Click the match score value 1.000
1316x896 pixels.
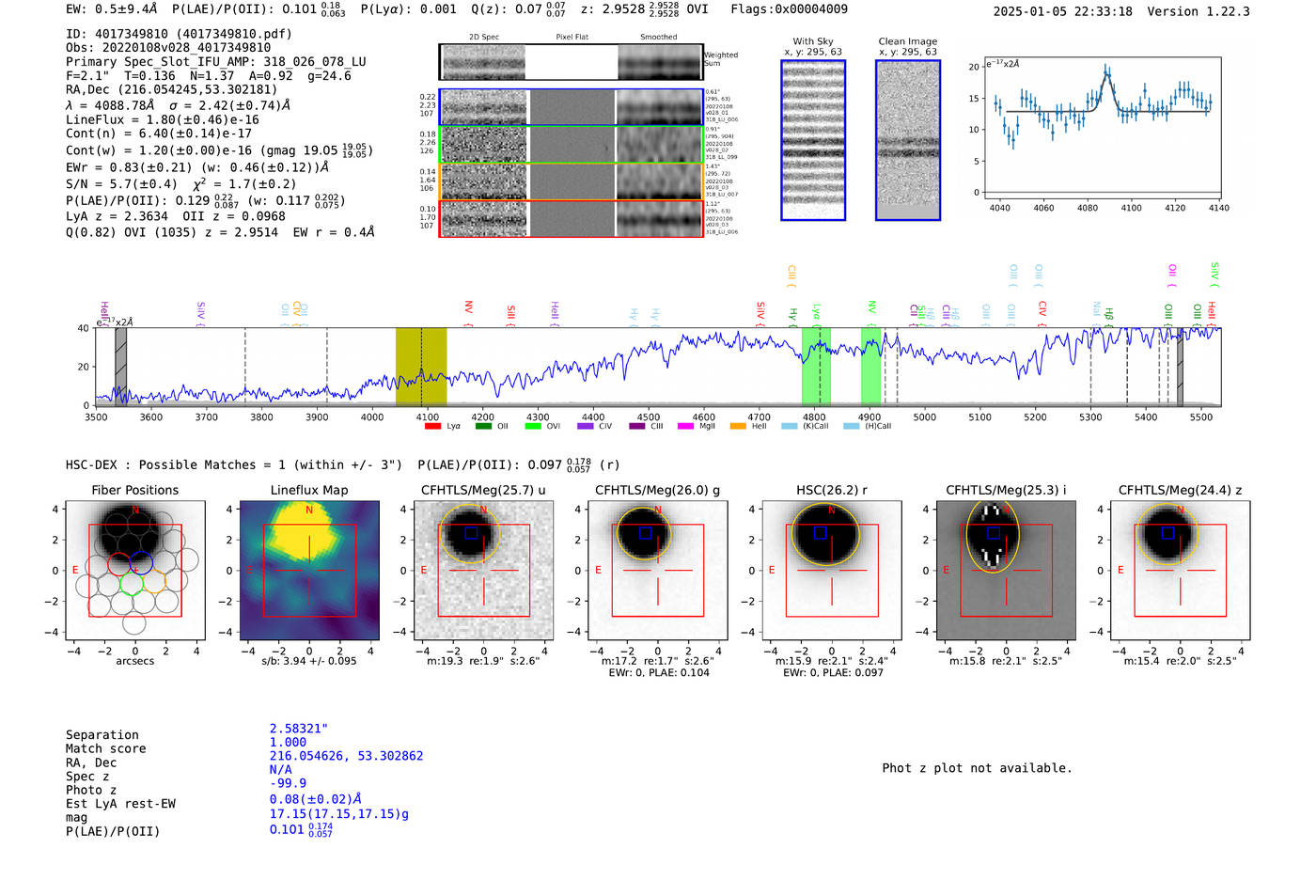click(x=288, y=742)
